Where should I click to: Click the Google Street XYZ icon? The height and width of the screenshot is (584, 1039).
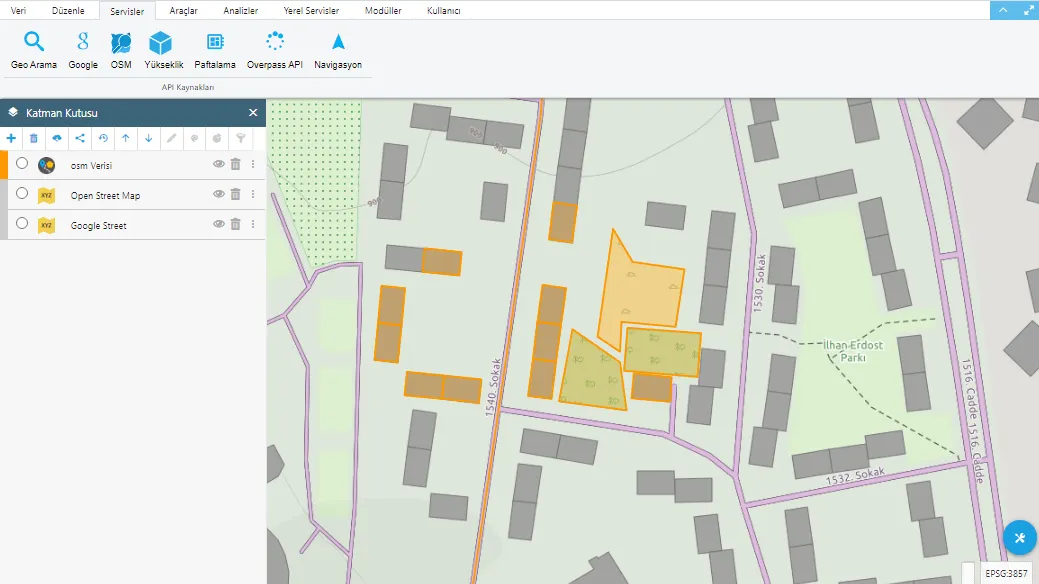[46, 225]
